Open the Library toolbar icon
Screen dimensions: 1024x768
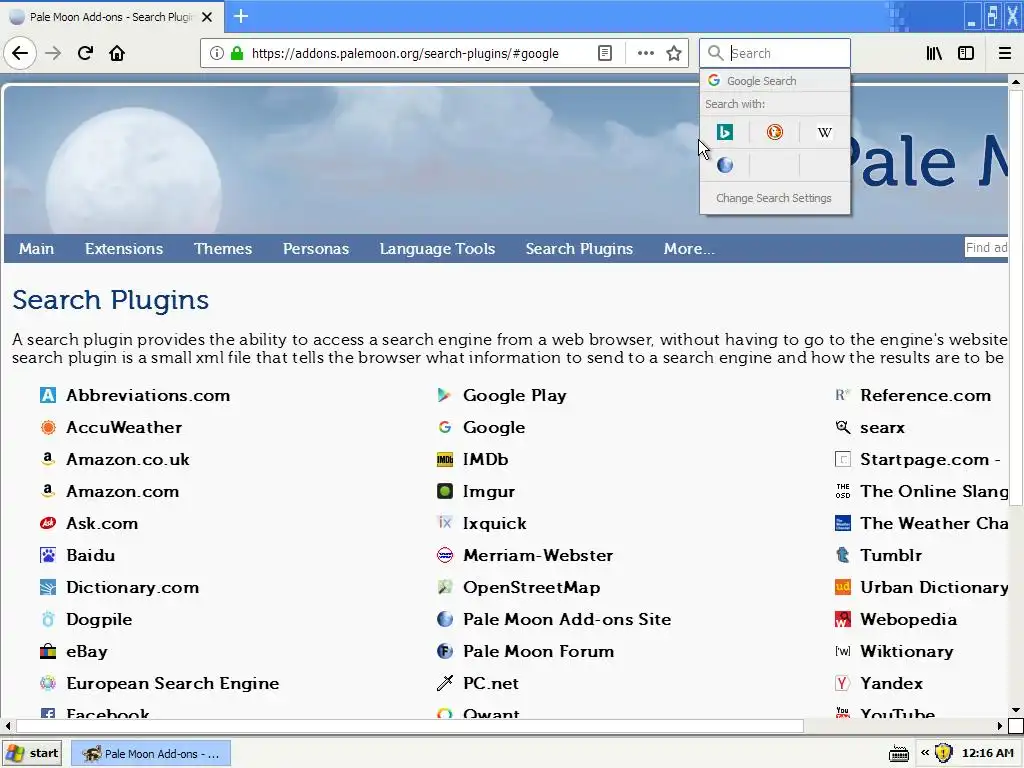click(x=935, y=53)
